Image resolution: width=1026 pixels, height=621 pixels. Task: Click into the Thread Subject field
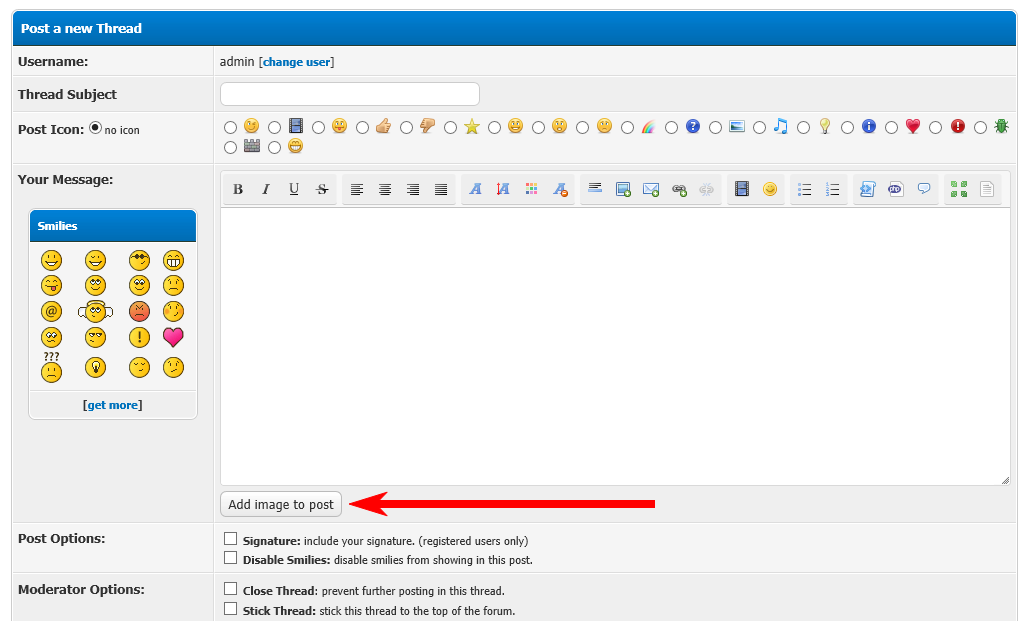(349, 94)
